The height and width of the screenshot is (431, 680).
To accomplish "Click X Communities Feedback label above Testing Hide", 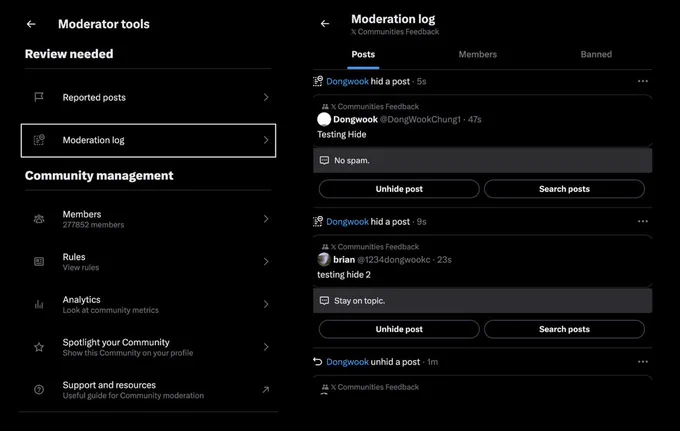I will tap(375, 106).
